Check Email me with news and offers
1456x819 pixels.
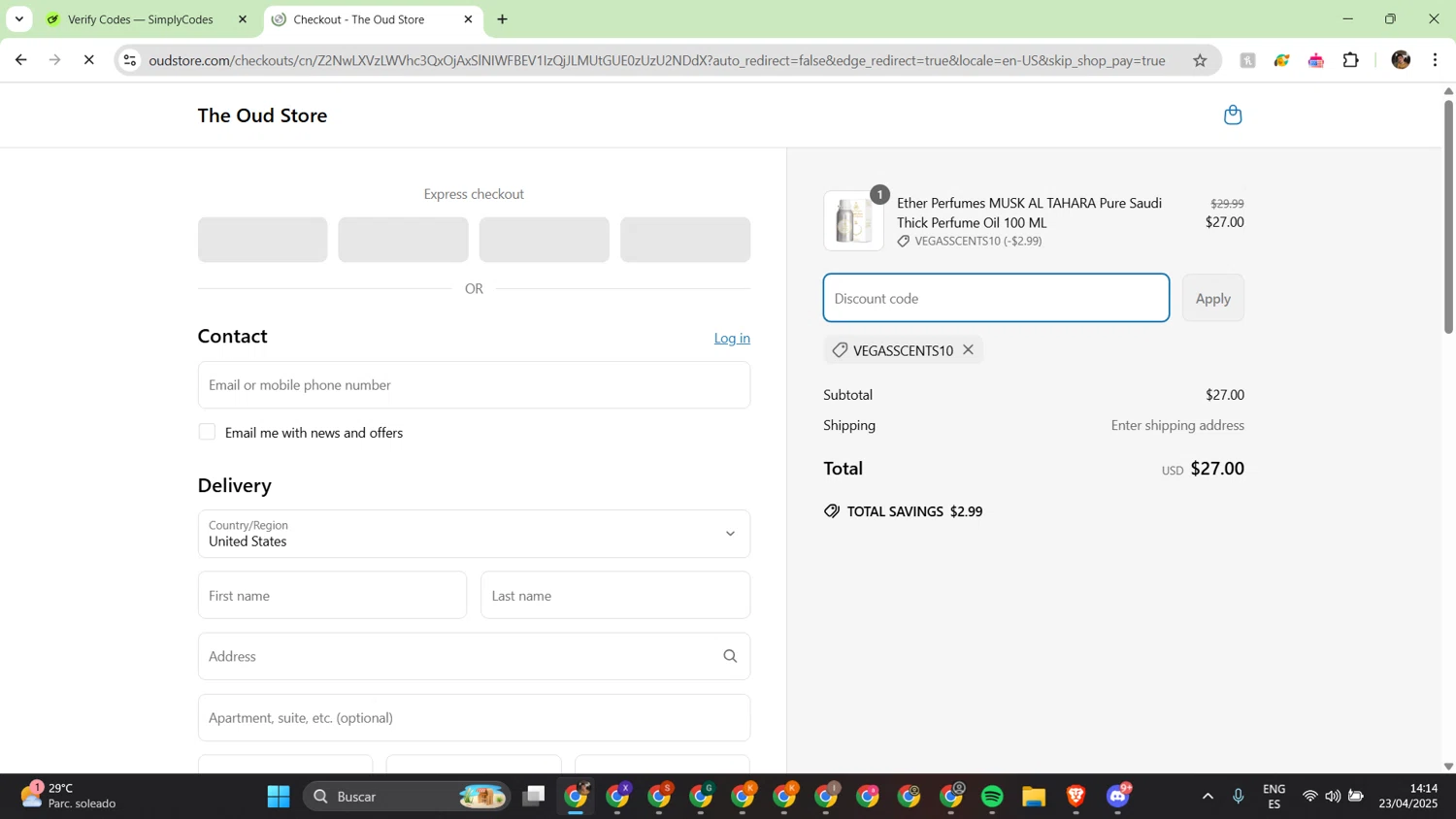(207, 432)
